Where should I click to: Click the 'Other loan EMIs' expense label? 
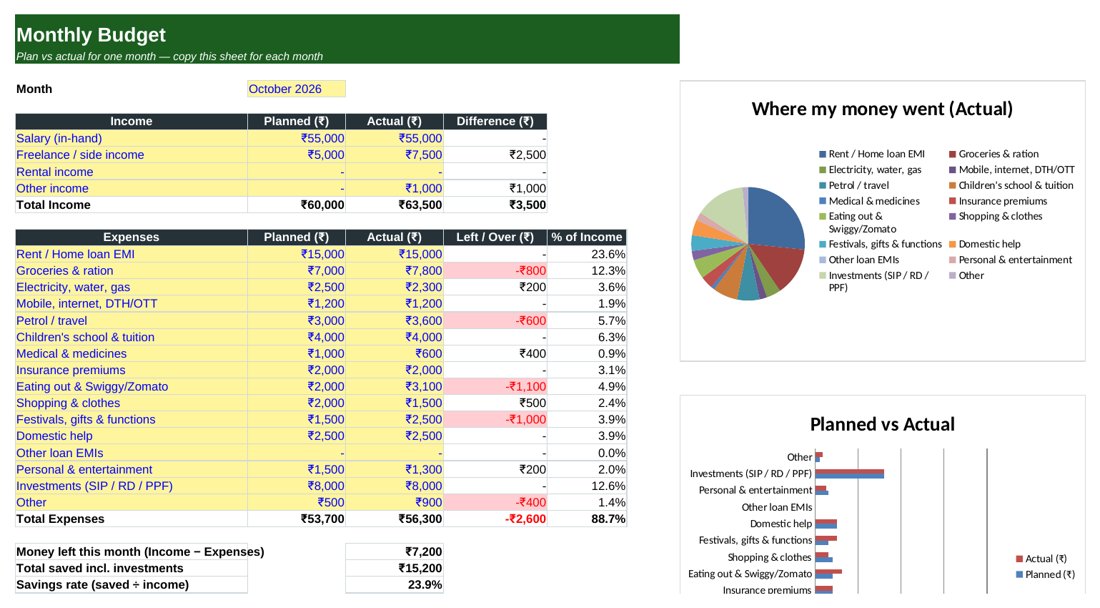(x=131, y=453)
